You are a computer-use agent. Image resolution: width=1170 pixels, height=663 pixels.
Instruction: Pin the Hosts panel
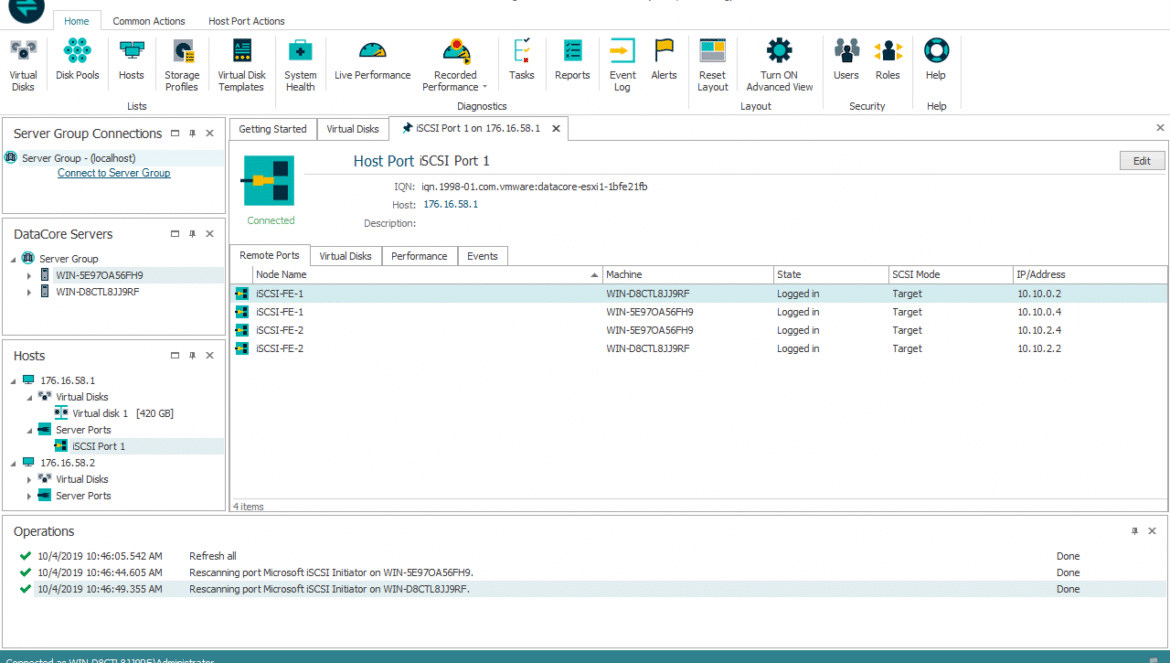193,356
